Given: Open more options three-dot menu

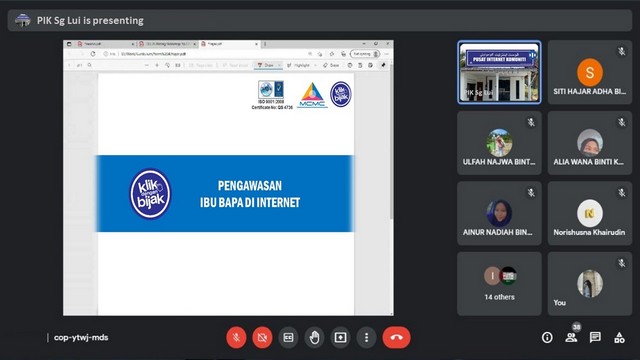Looking at the screenshot, I should pos(366,338).
